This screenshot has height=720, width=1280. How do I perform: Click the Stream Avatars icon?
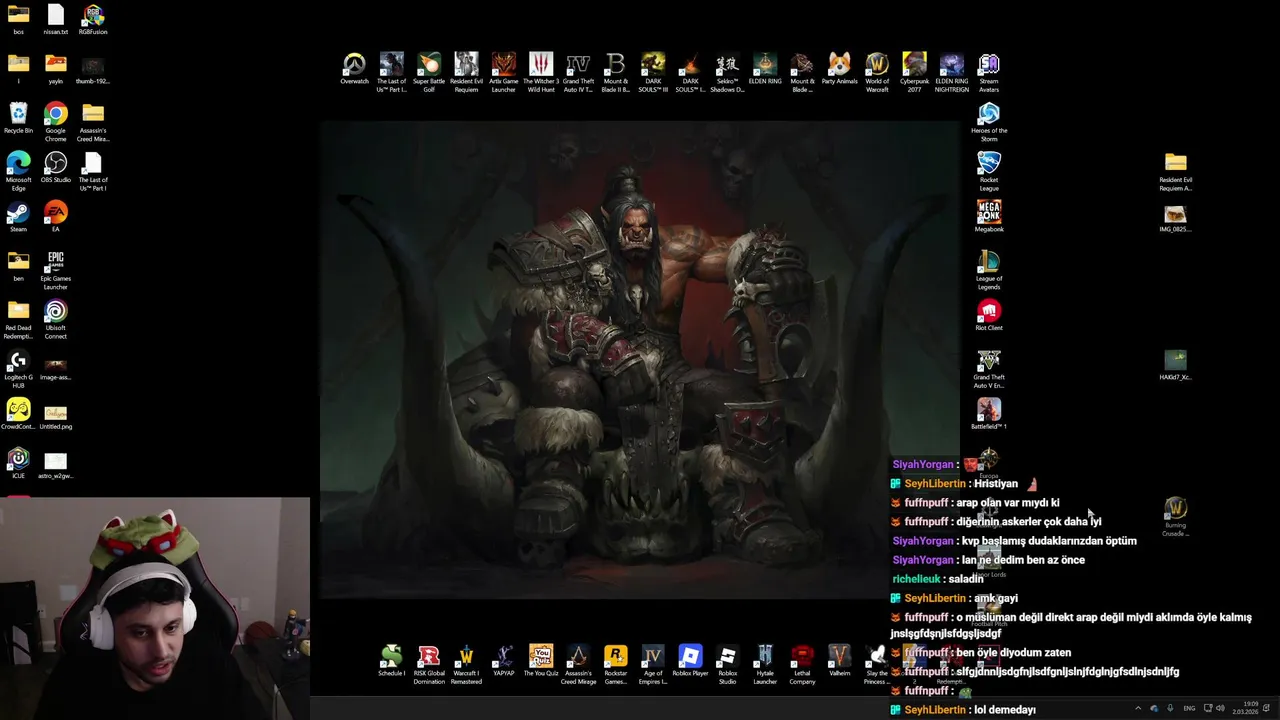(989, 73)
